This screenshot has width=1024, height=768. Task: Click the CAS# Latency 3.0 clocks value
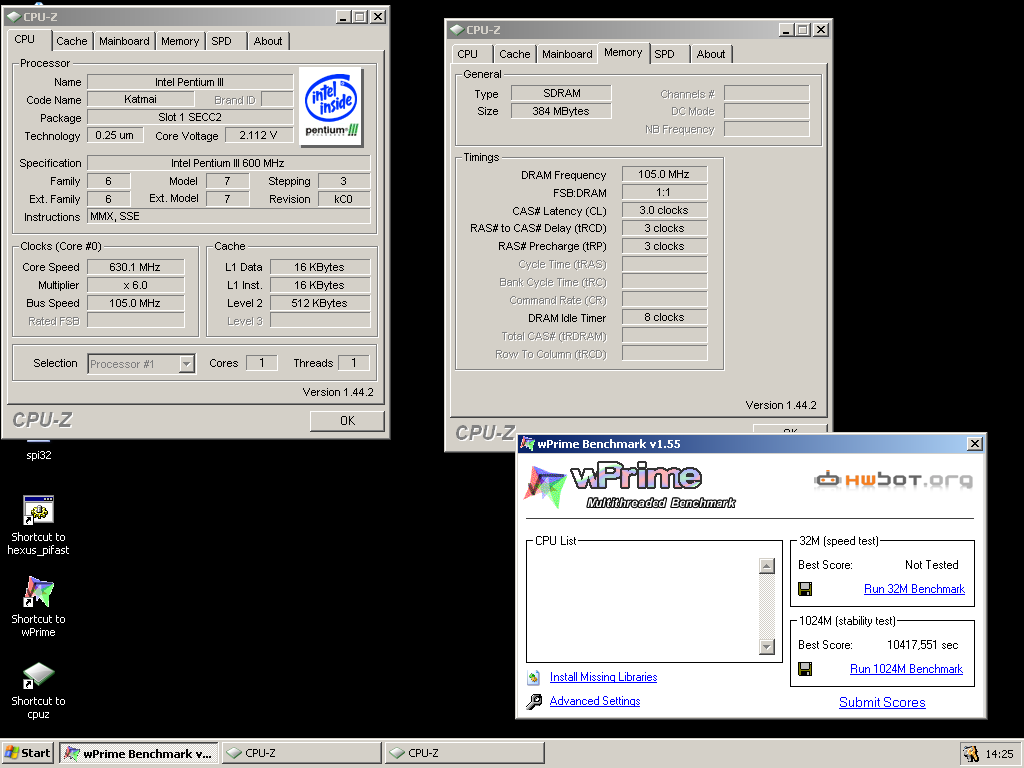click(664, 210)
